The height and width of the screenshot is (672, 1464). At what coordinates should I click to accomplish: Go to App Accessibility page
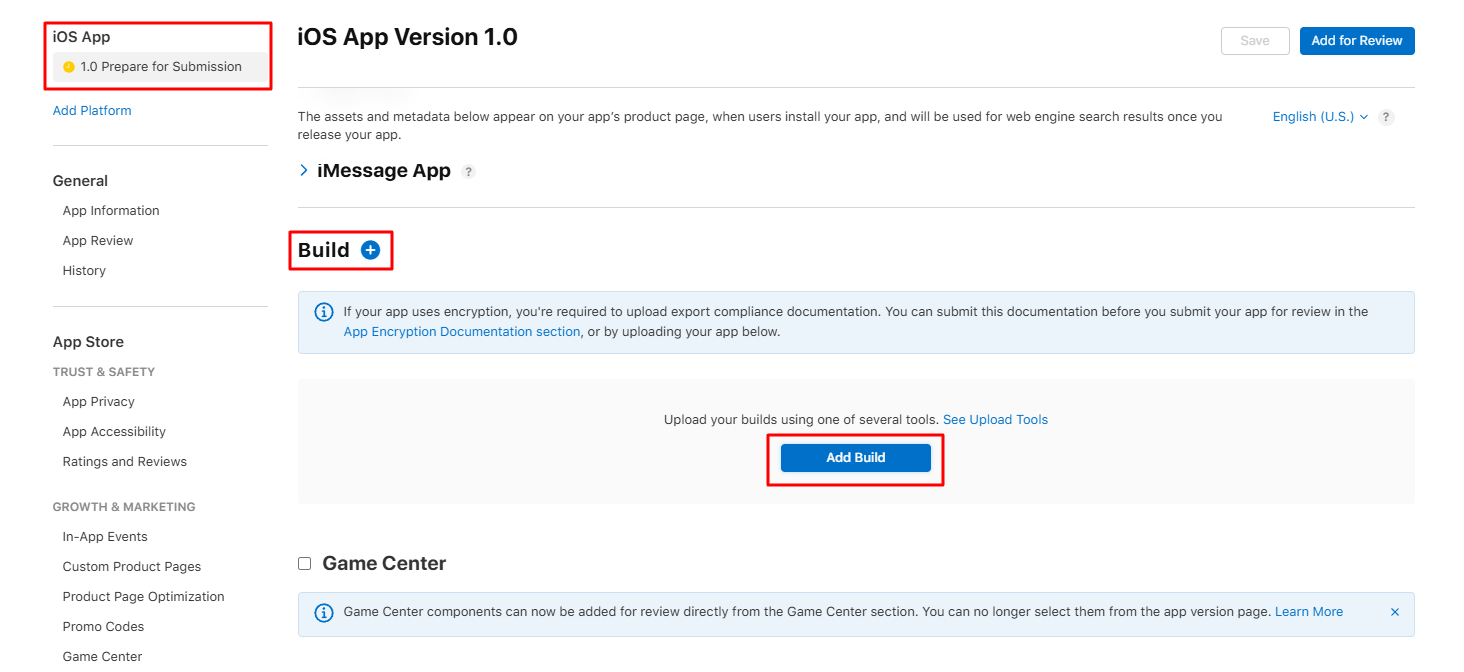point(114,432)
